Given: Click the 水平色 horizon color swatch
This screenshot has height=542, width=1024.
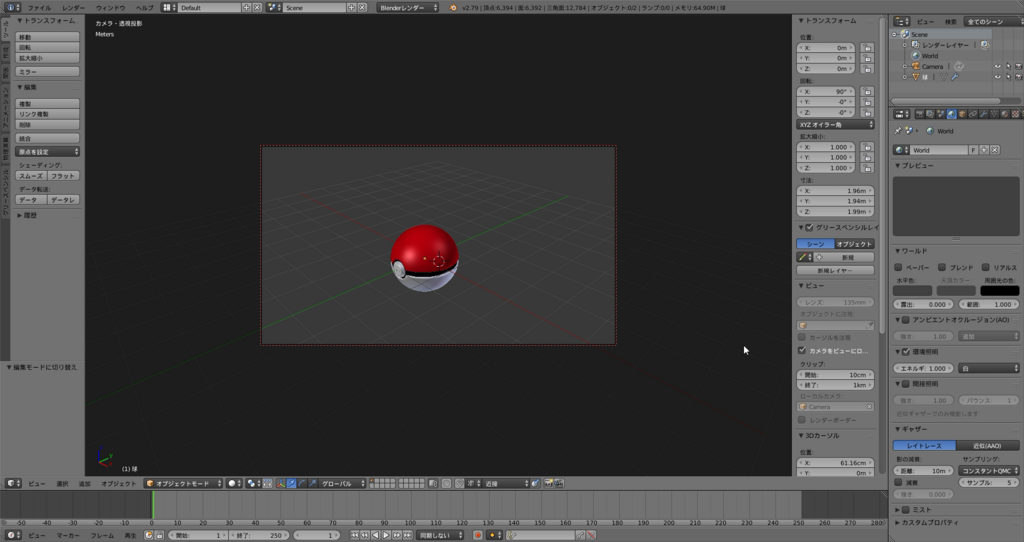Looking at the screenshot, I should point(912,291).
